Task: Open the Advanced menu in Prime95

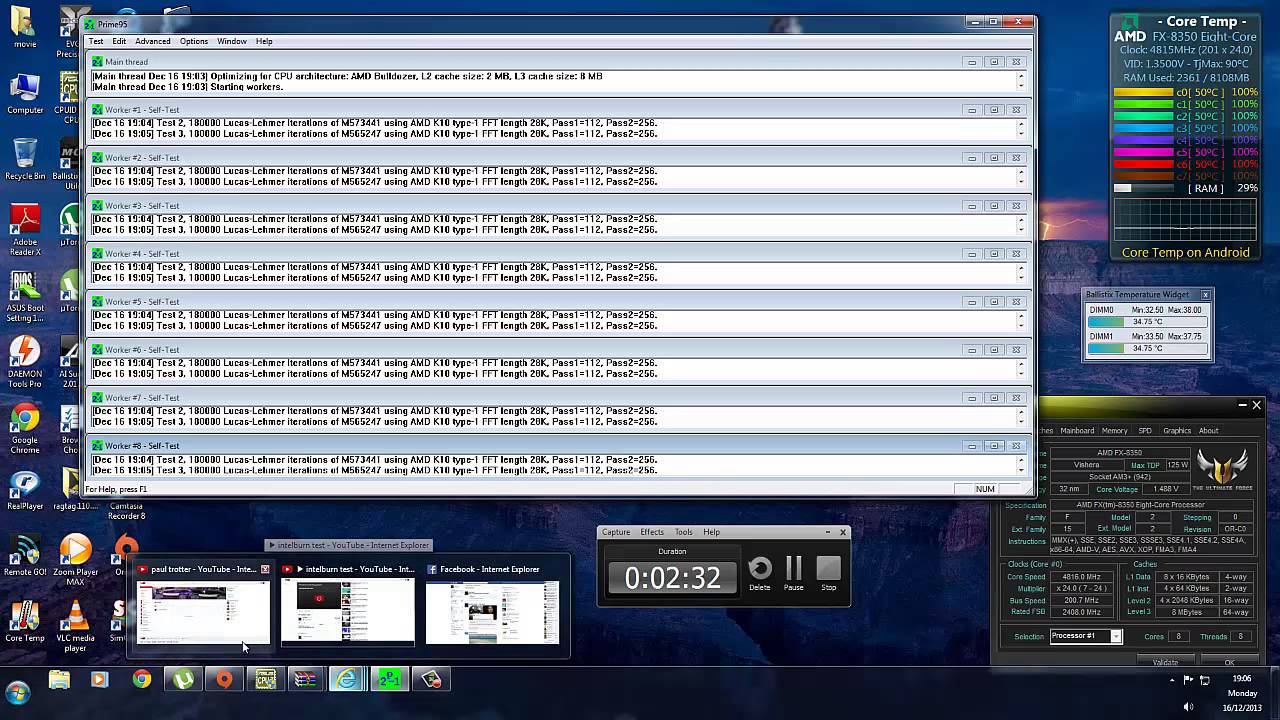Action: coord(153,41)
